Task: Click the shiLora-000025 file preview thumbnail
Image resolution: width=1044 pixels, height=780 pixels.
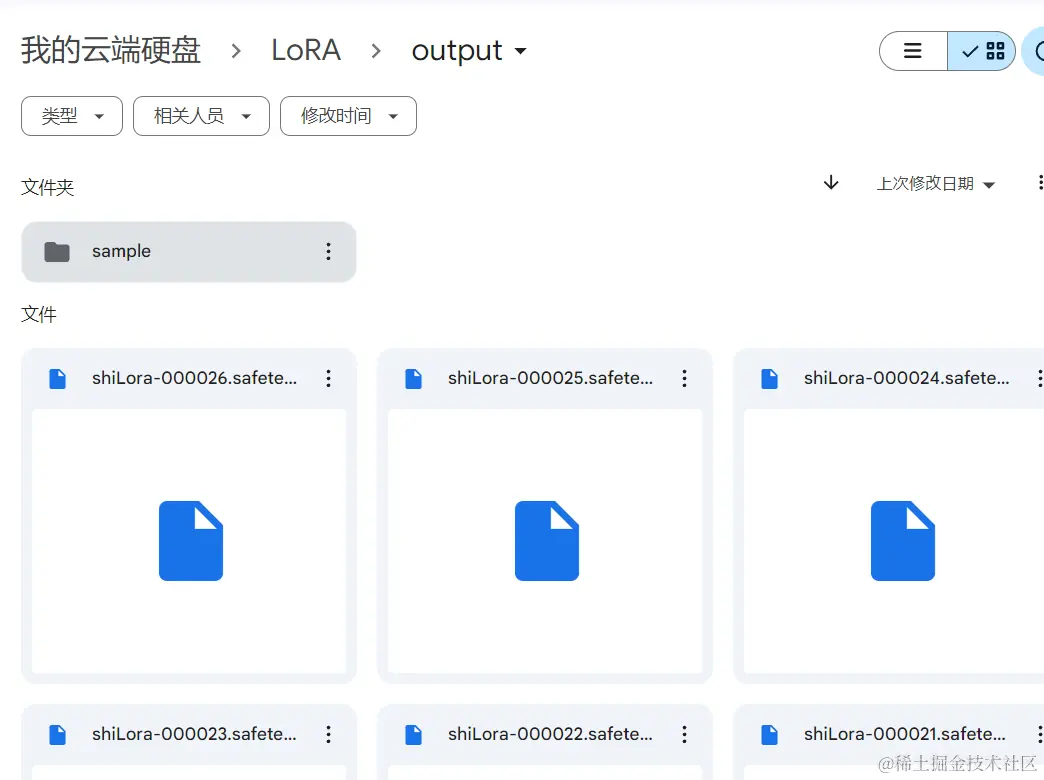Action: click(x=545, y=541)
